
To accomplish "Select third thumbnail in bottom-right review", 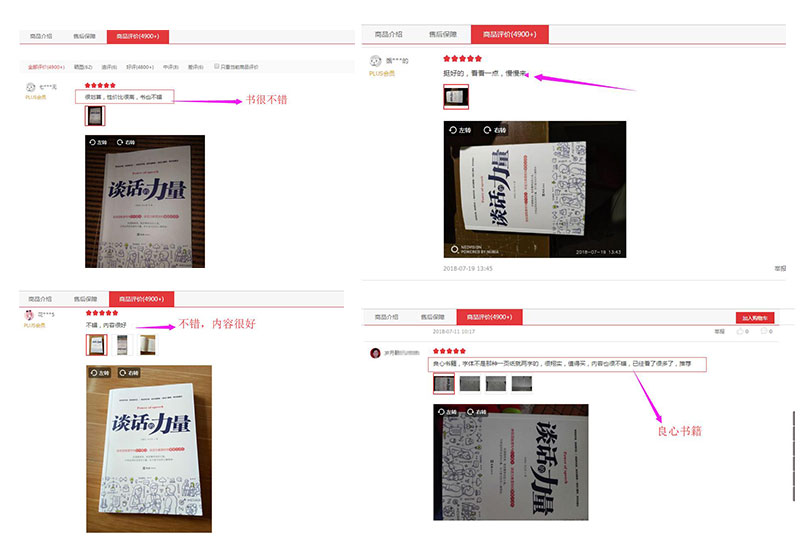I will pyautogui.click(x=496, y=384).
